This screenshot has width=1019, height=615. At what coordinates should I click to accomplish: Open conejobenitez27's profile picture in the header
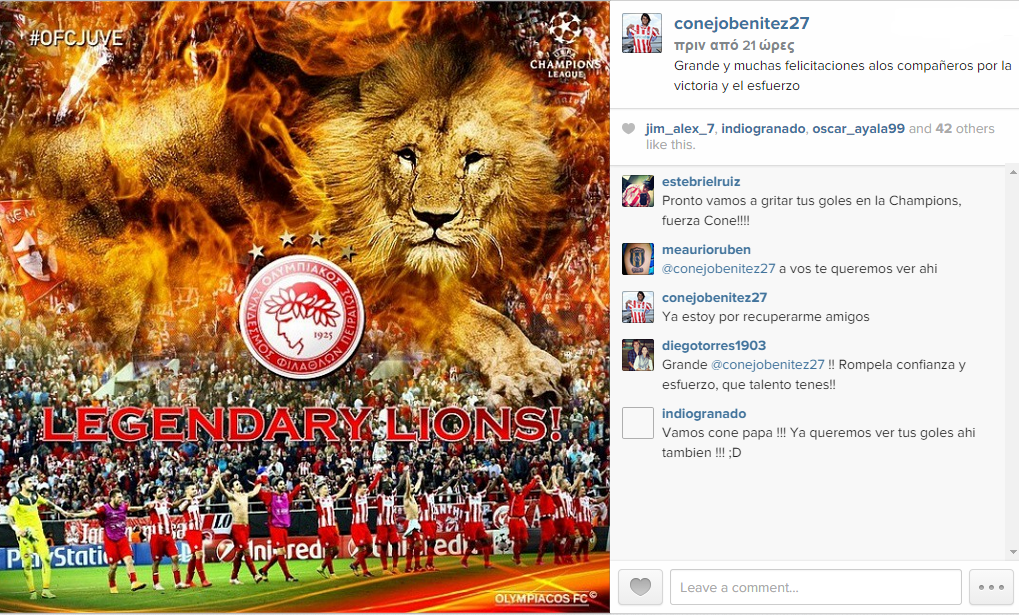point(642,33)
